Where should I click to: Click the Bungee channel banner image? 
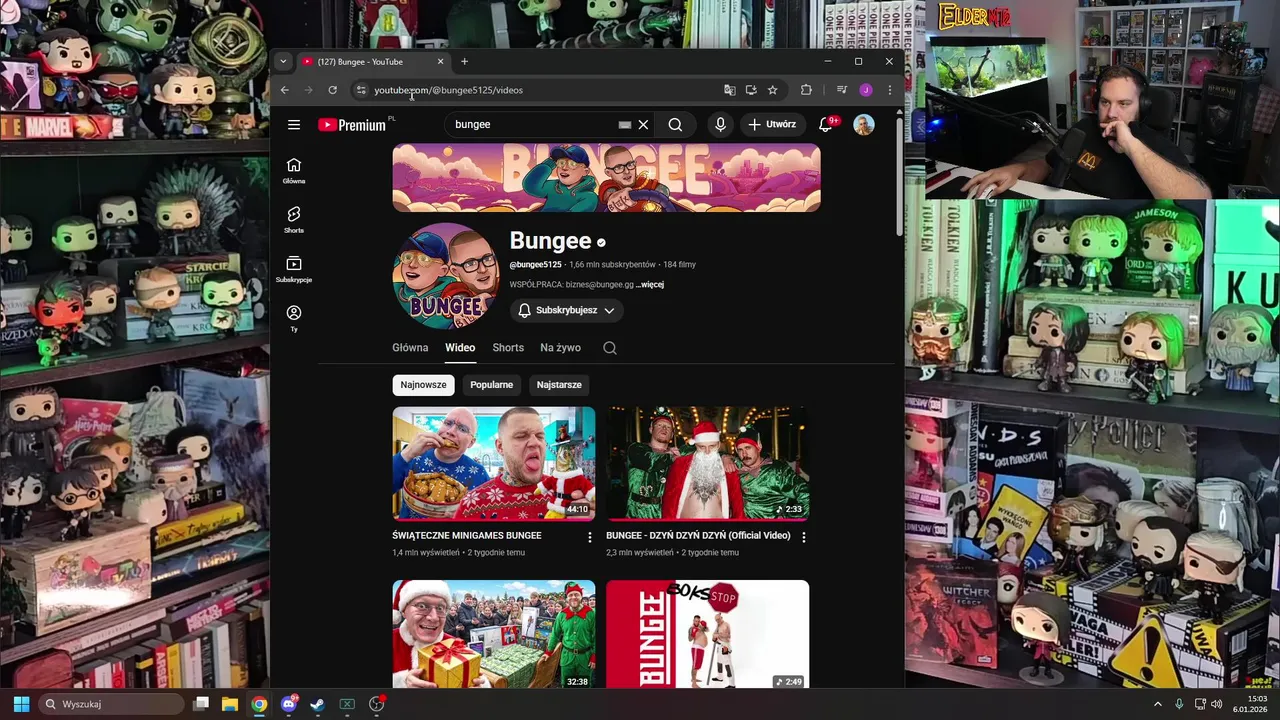(x=607, y=178)
